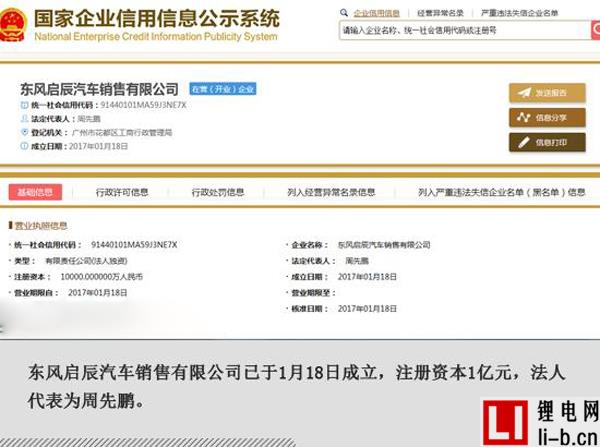Click registered capital 10000.000000万人民币
600x447 pixels.
pos(101,277)
